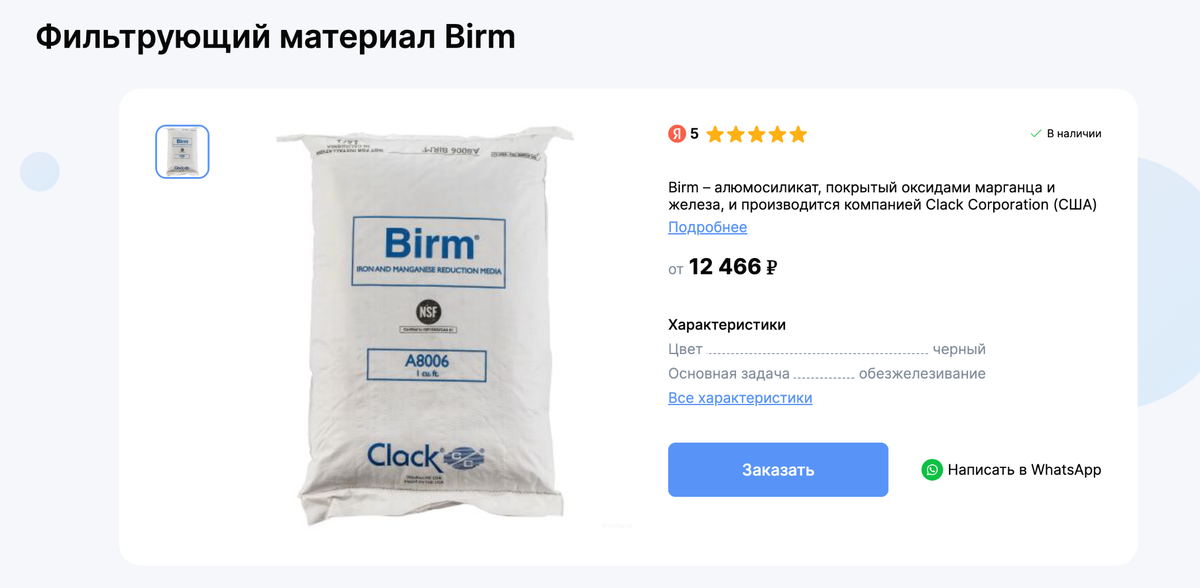Image resolution: width=1200 pixels, height=588 pixels.
Task: Click the 'В наличии' status label
Action: pos(1074,134)
